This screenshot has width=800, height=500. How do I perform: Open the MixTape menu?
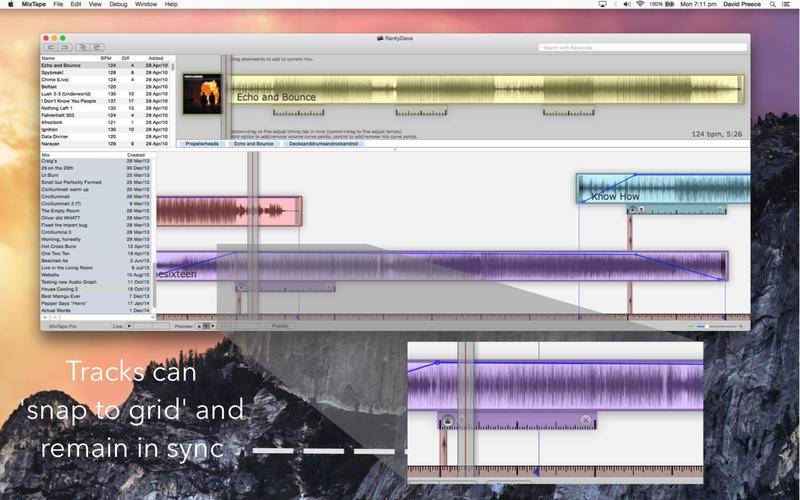[34, 4]
